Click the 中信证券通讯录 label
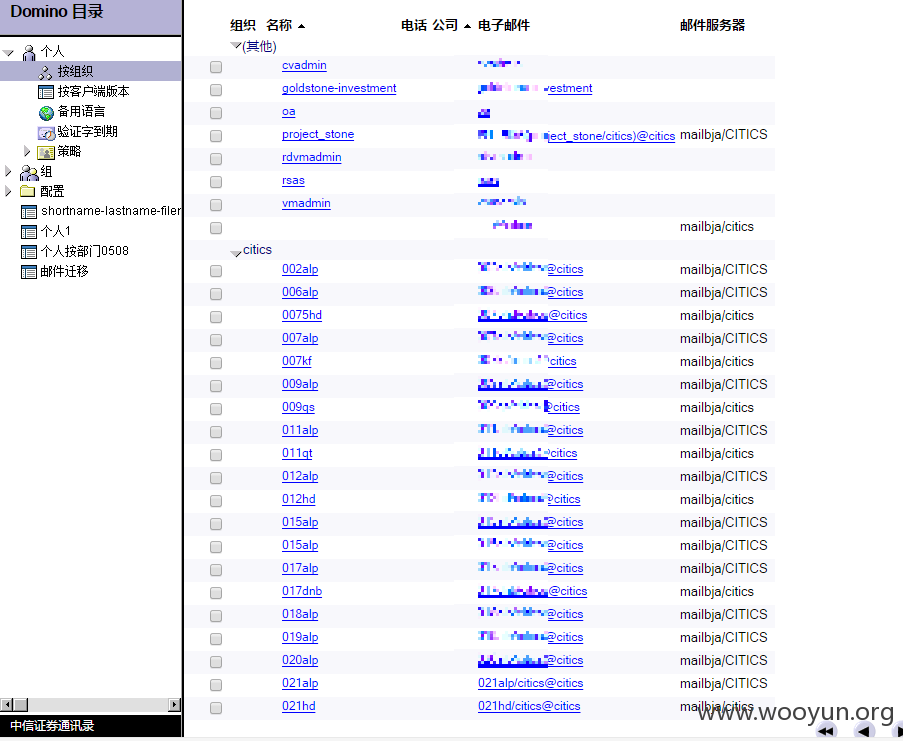Viewport: 903px width, 741px height. coord(52,725)
